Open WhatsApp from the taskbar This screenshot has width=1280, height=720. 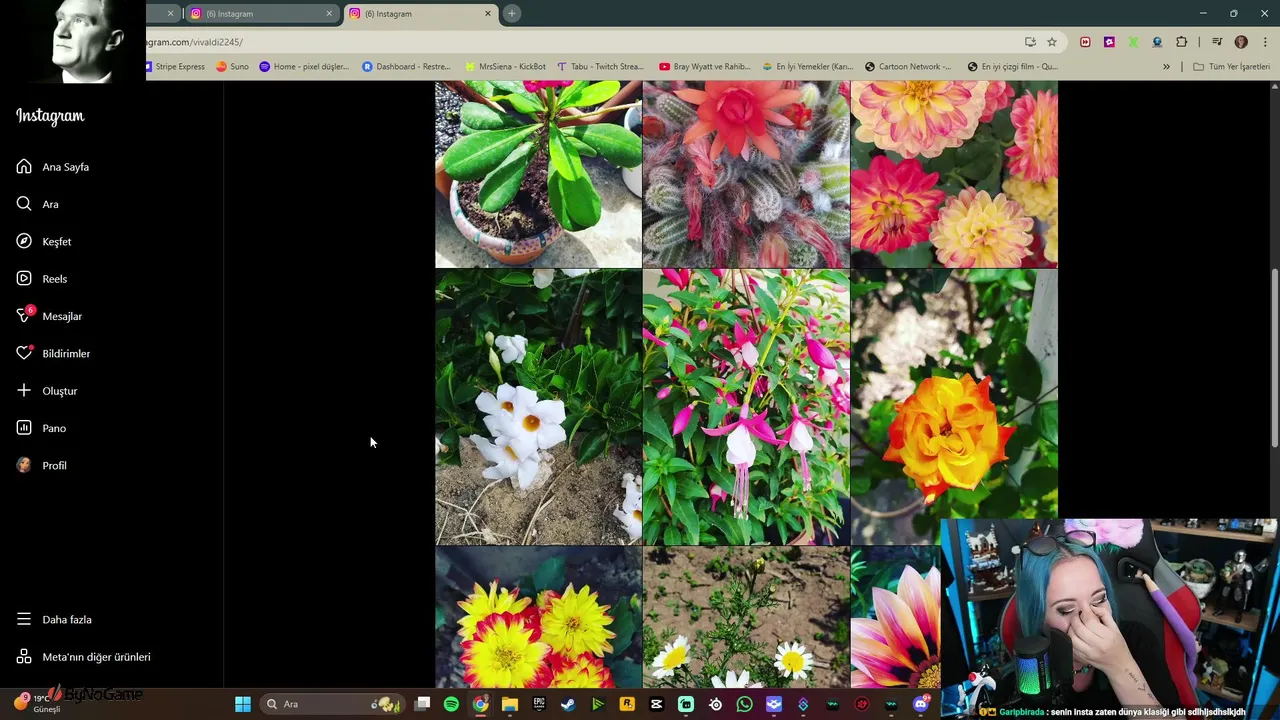744,704
